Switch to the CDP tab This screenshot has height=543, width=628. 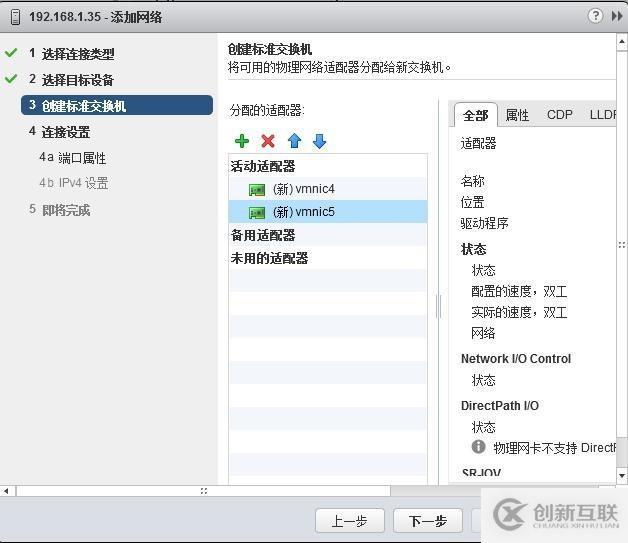560,115
